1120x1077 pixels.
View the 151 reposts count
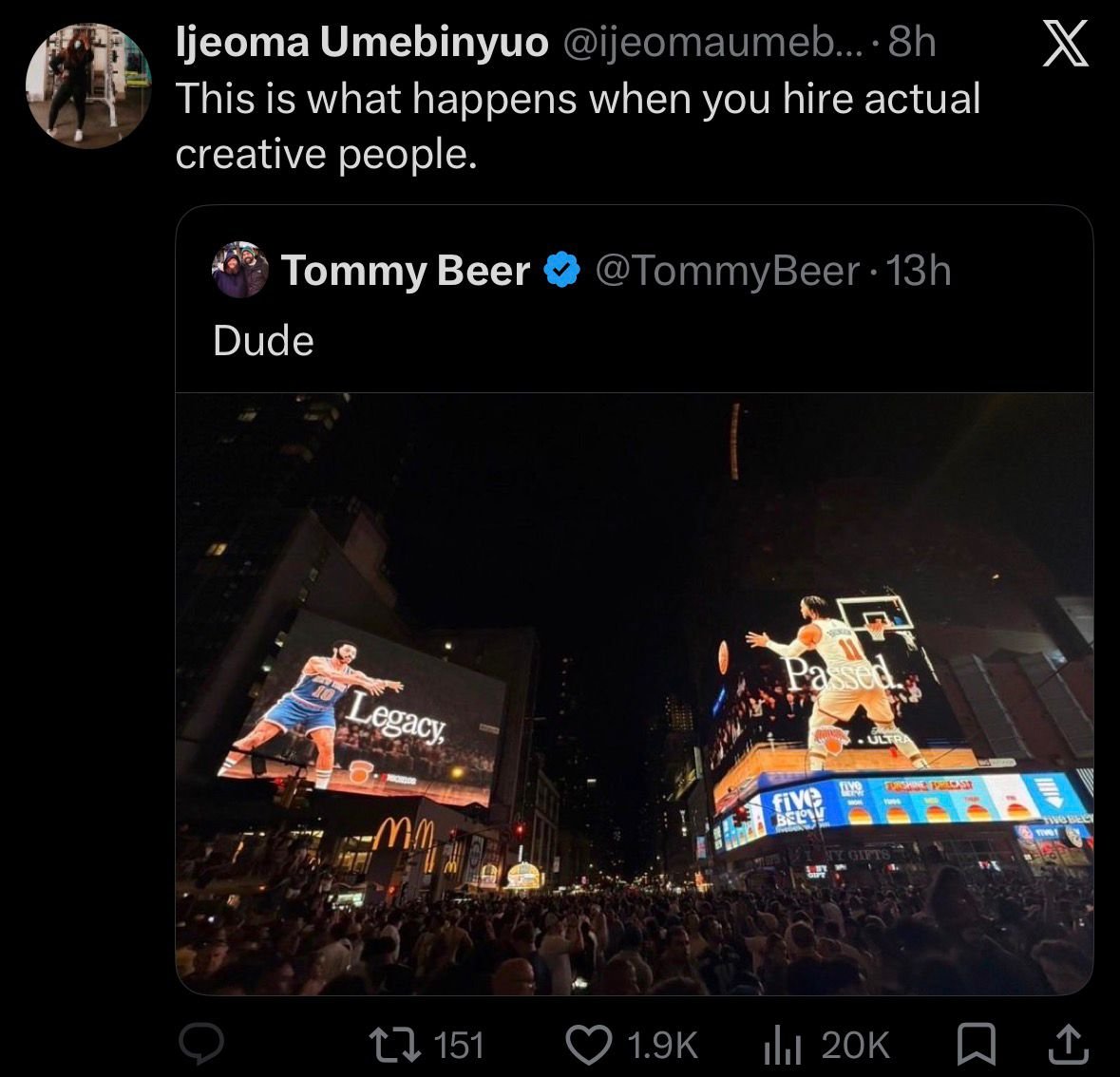point(459,1045)
